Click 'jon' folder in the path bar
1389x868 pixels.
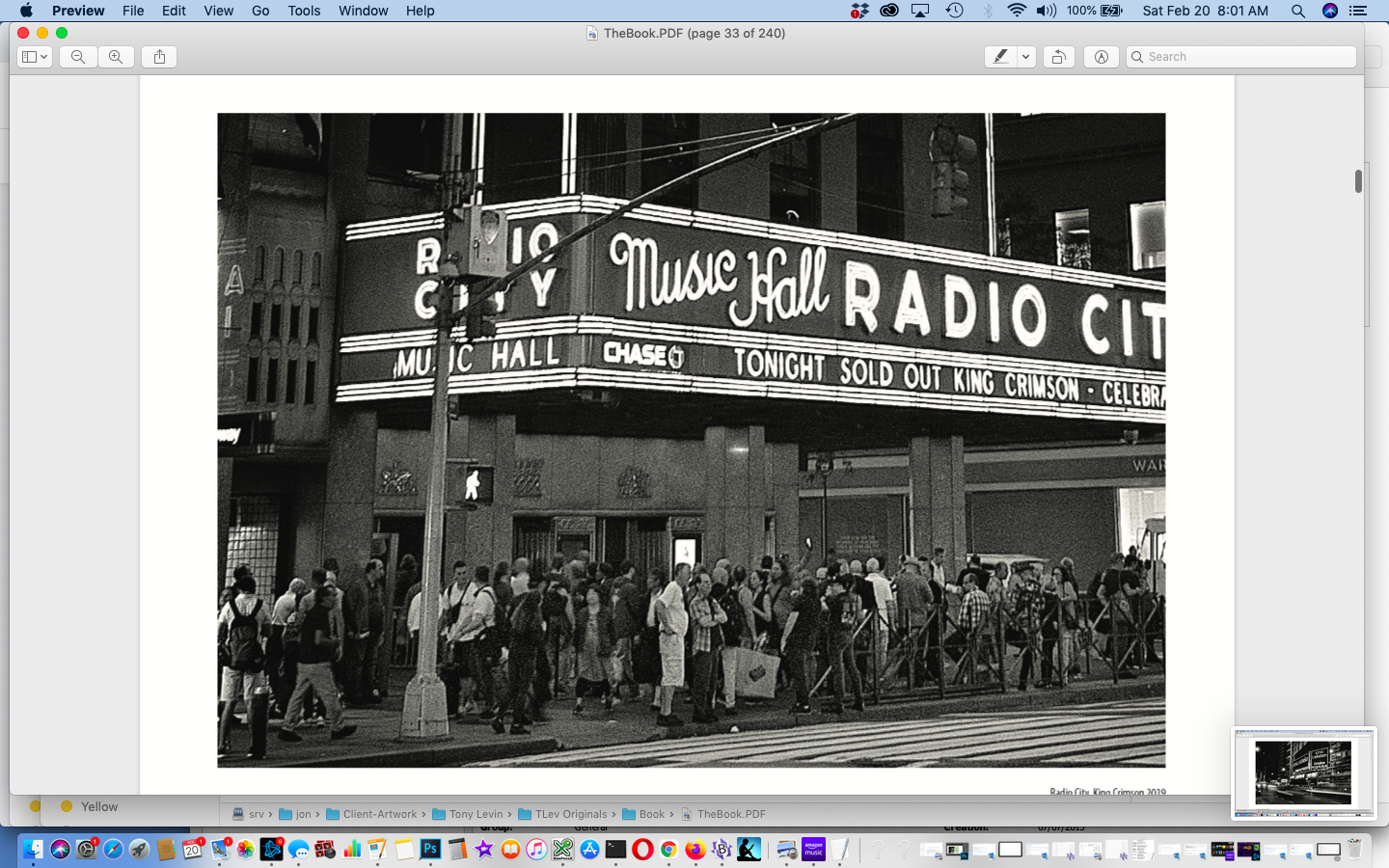tap(295, 814)
